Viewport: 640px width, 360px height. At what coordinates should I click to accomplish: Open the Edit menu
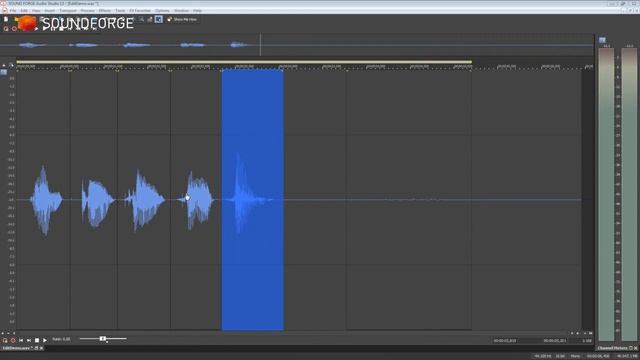click(24, 11)
